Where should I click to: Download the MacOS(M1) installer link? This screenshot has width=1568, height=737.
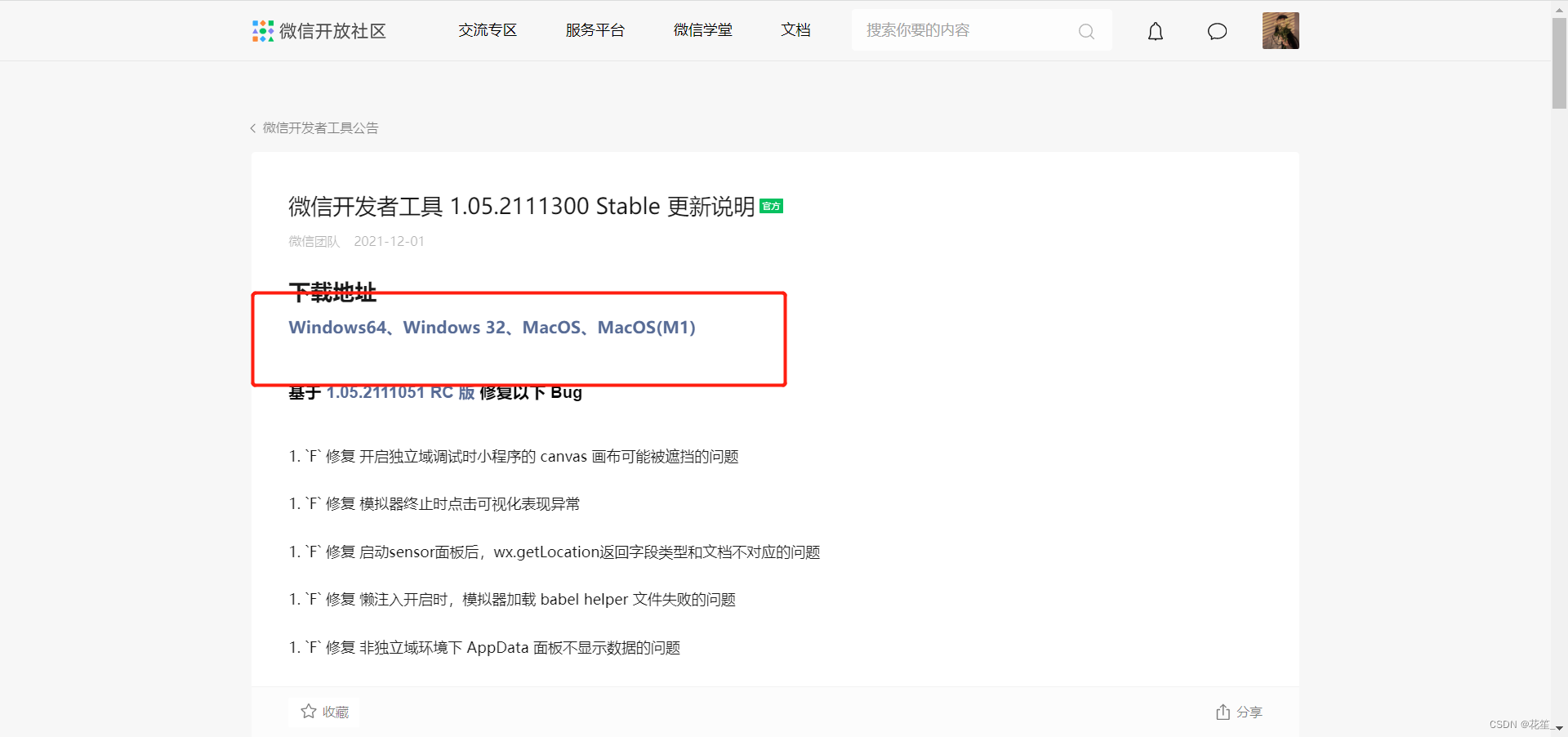pos(647,328)
